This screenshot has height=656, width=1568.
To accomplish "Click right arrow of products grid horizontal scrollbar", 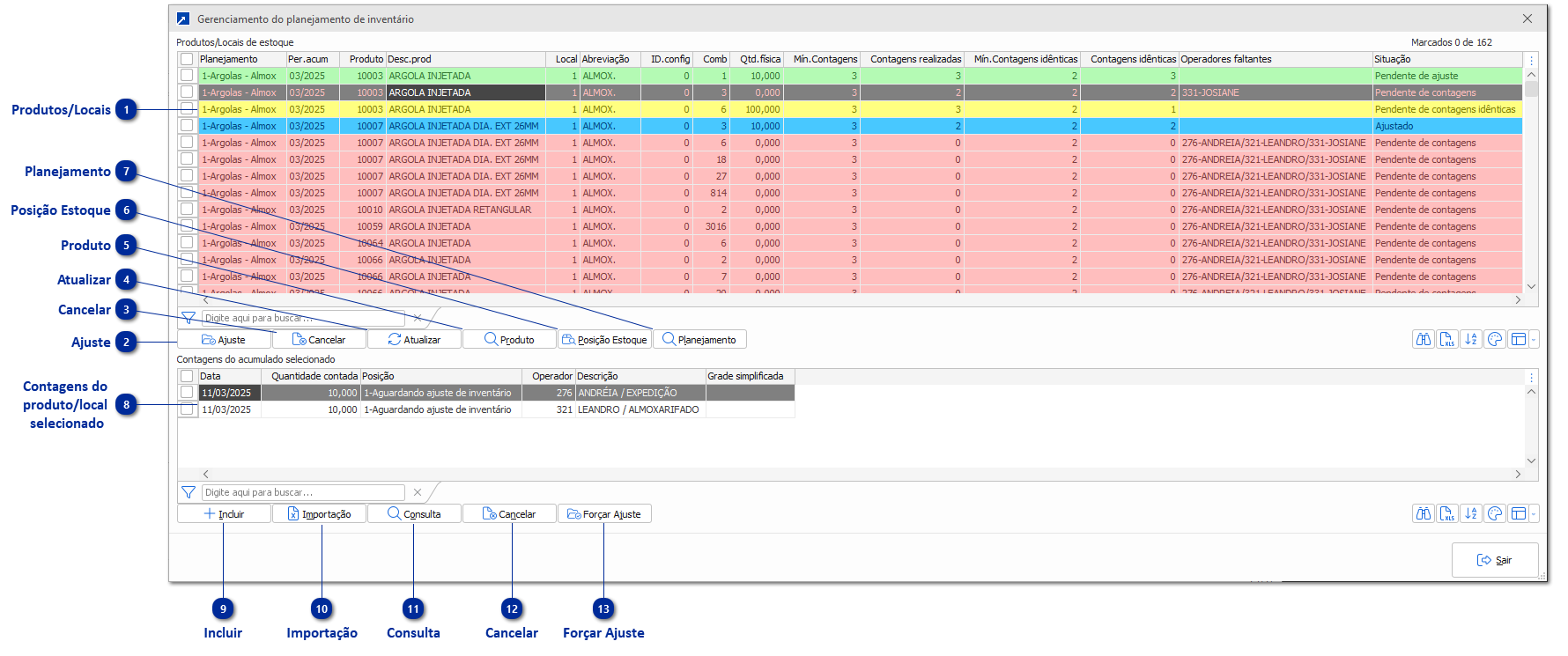I will point(1518,299).
